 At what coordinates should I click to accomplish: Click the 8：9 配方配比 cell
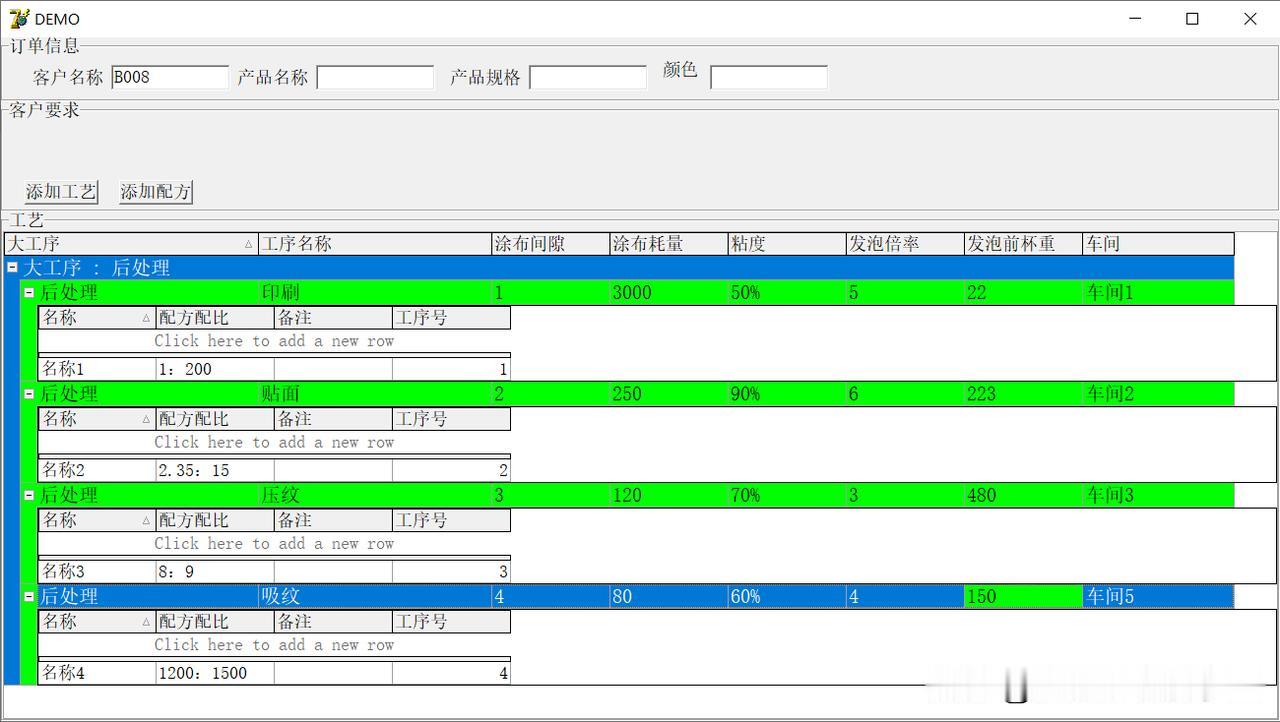click(215, 572)
